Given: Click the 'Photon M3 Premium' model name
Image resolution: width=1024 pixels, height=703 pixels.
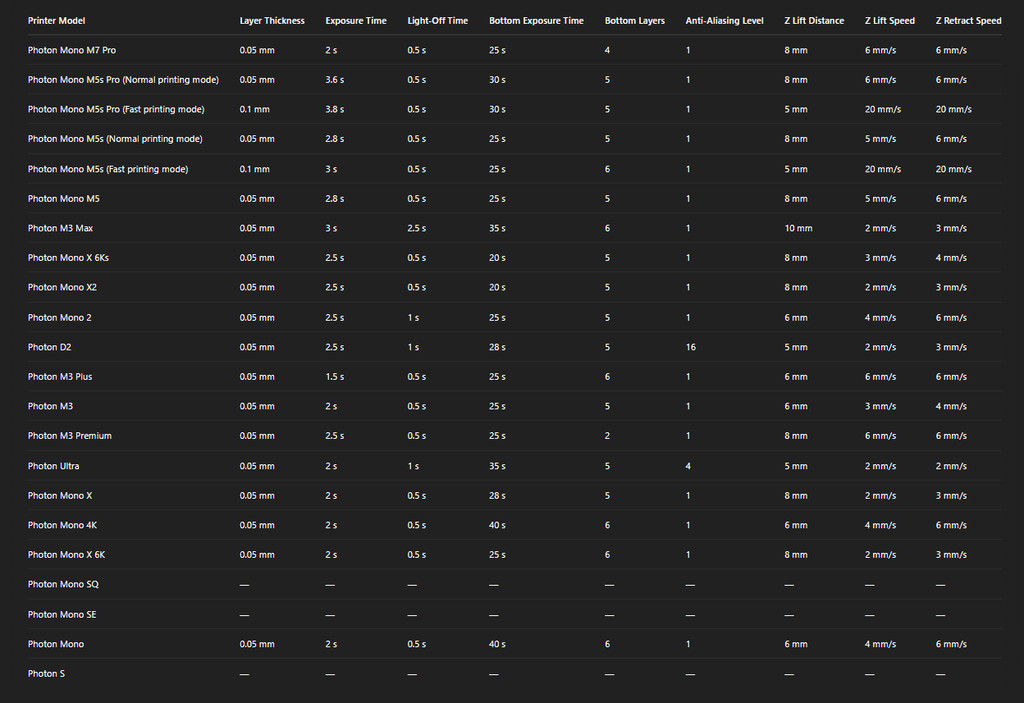Looking at the screenshot, I should coord(69,436).
